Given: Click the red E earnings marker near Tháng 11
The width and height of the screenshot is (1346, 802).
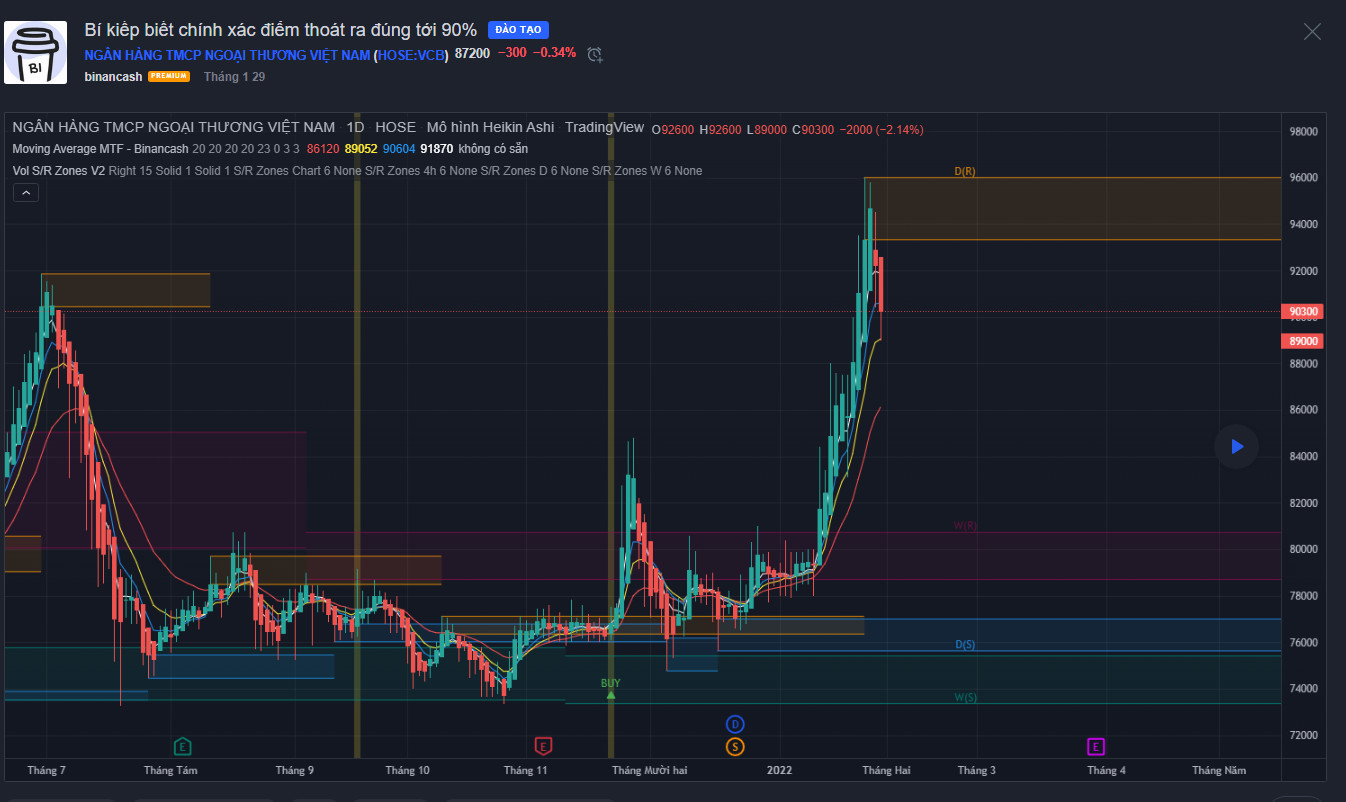Looking at the screenshot, I should click(x=543, y=746).
